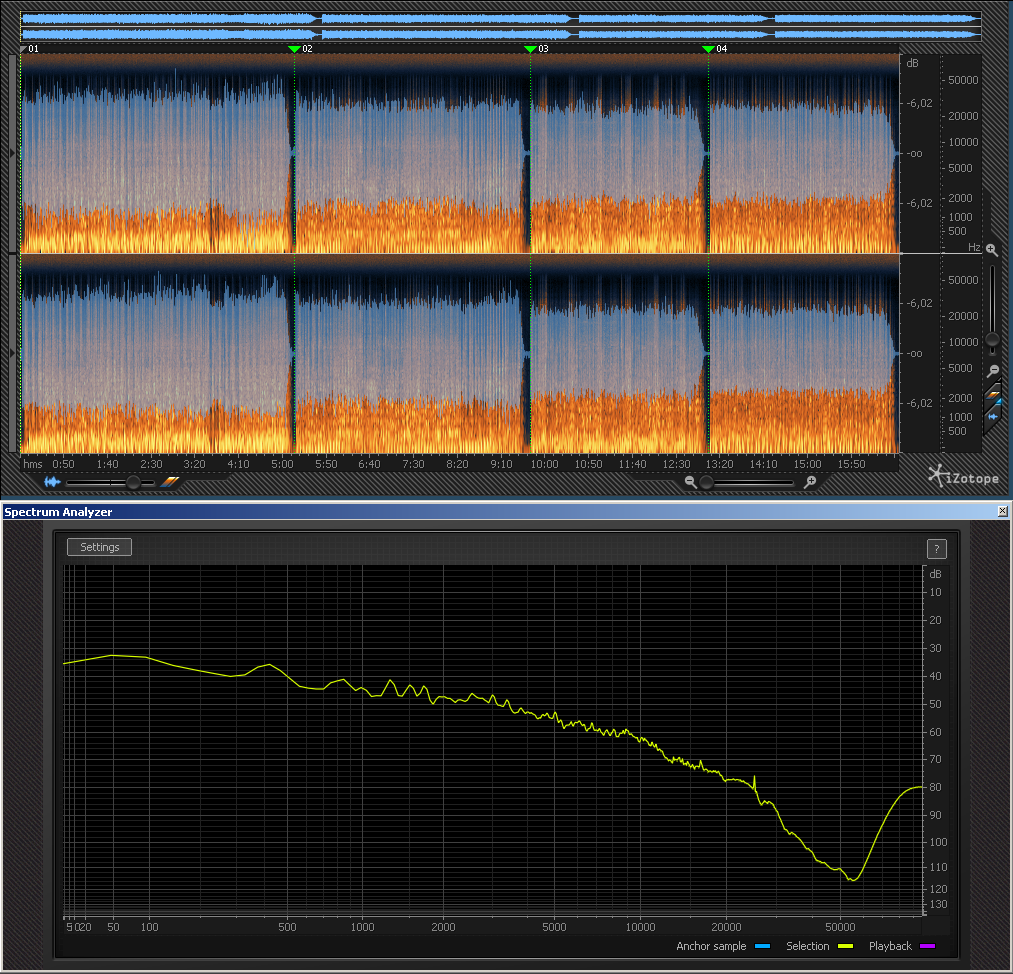
Task: Click waveform icon left of blend slider
Action: click(x=52, y=482)
